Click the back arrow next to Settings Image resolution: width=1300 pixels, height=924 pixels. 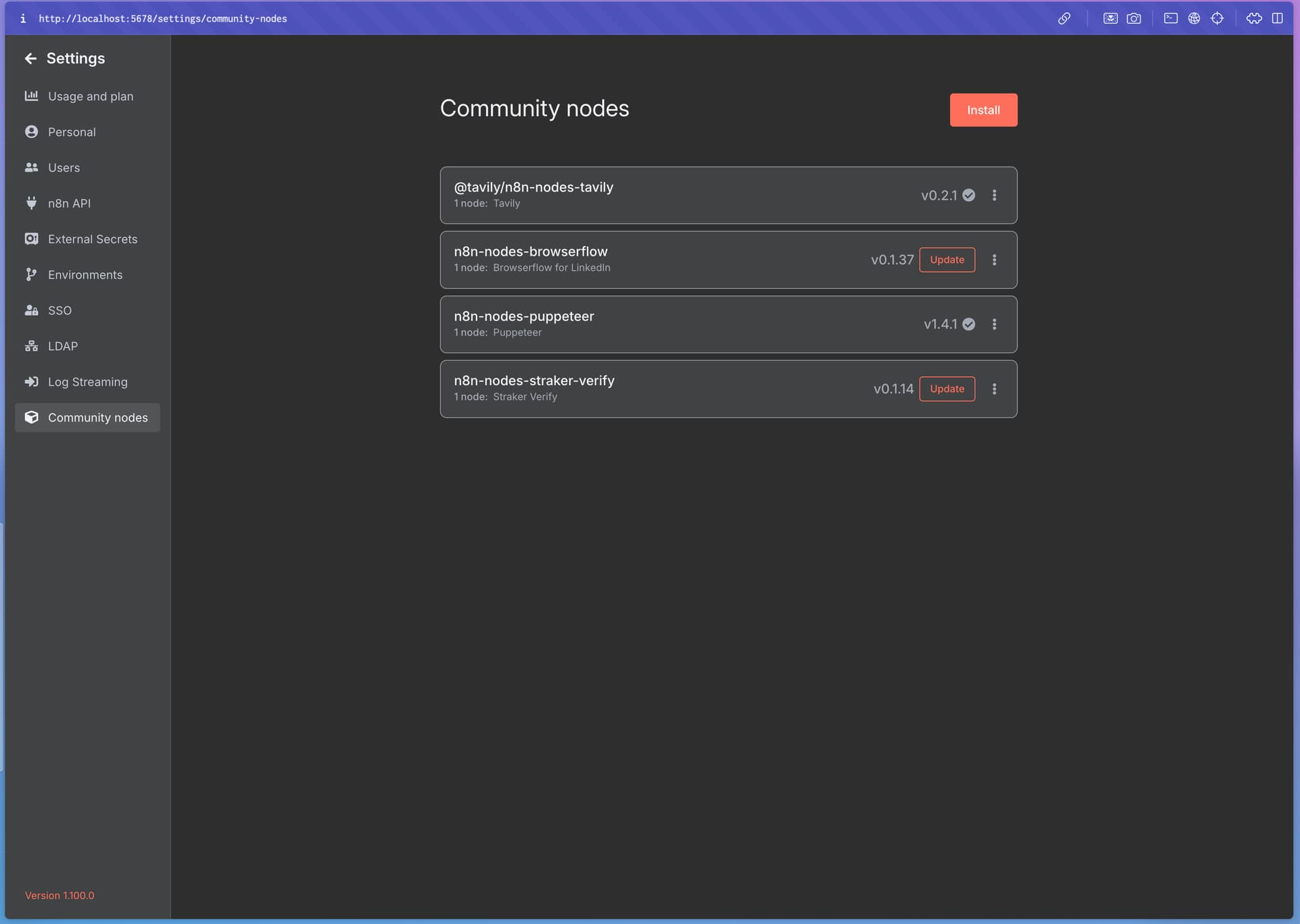[x=30, y=59]
